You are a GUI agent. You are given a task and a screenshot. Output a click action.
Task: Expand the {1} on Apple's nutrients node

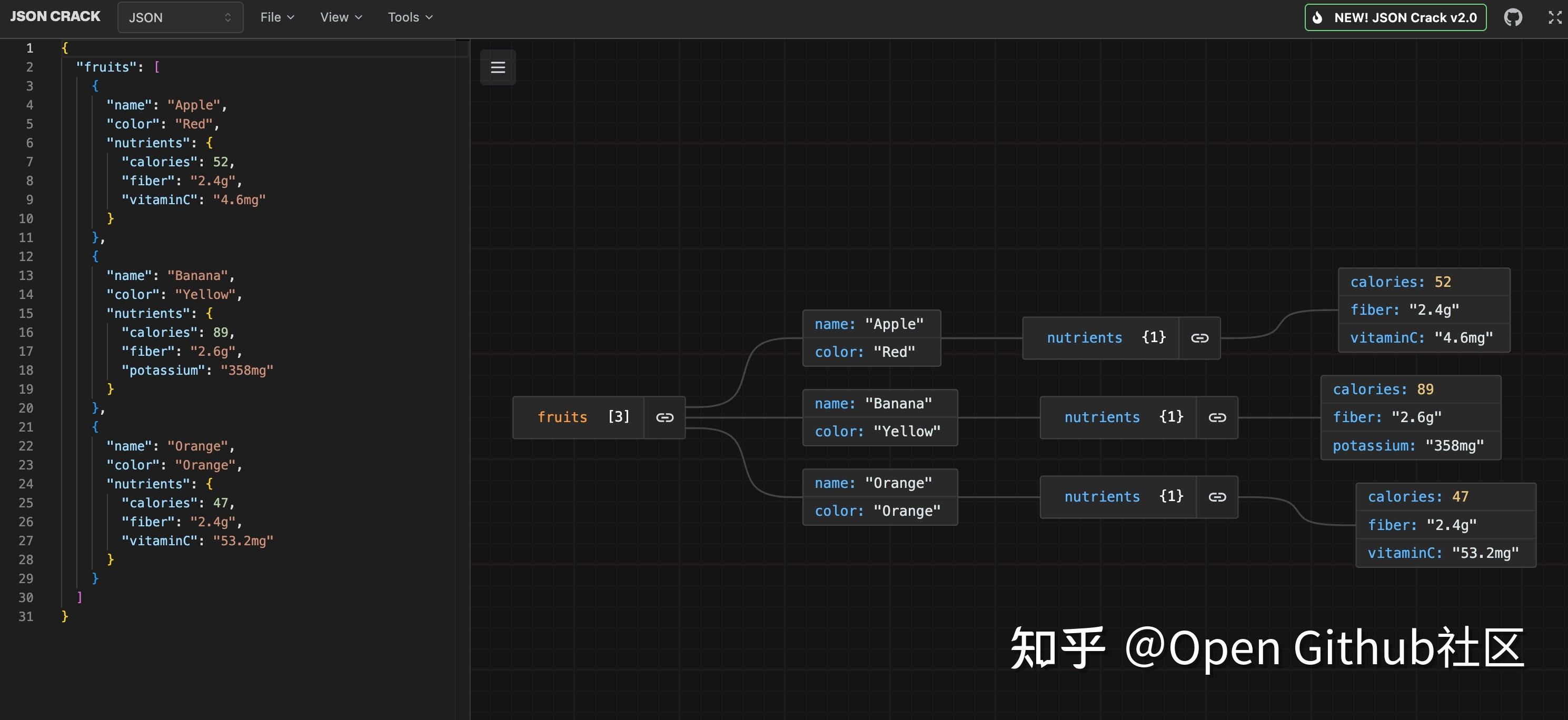tap(1154, 338)
